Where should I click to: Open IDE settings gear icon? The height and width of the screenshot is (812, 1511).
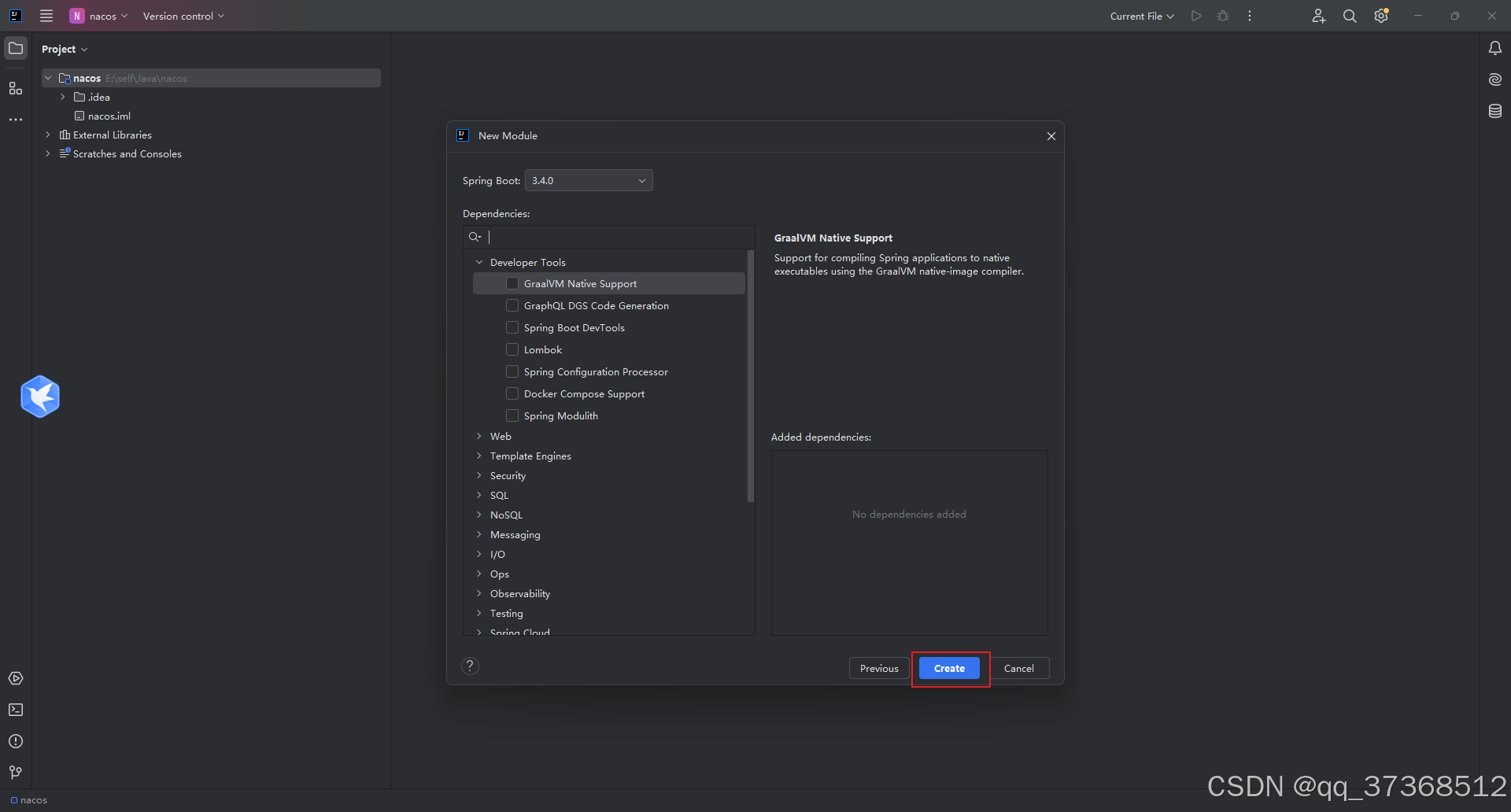click(x=1381, y=16)
